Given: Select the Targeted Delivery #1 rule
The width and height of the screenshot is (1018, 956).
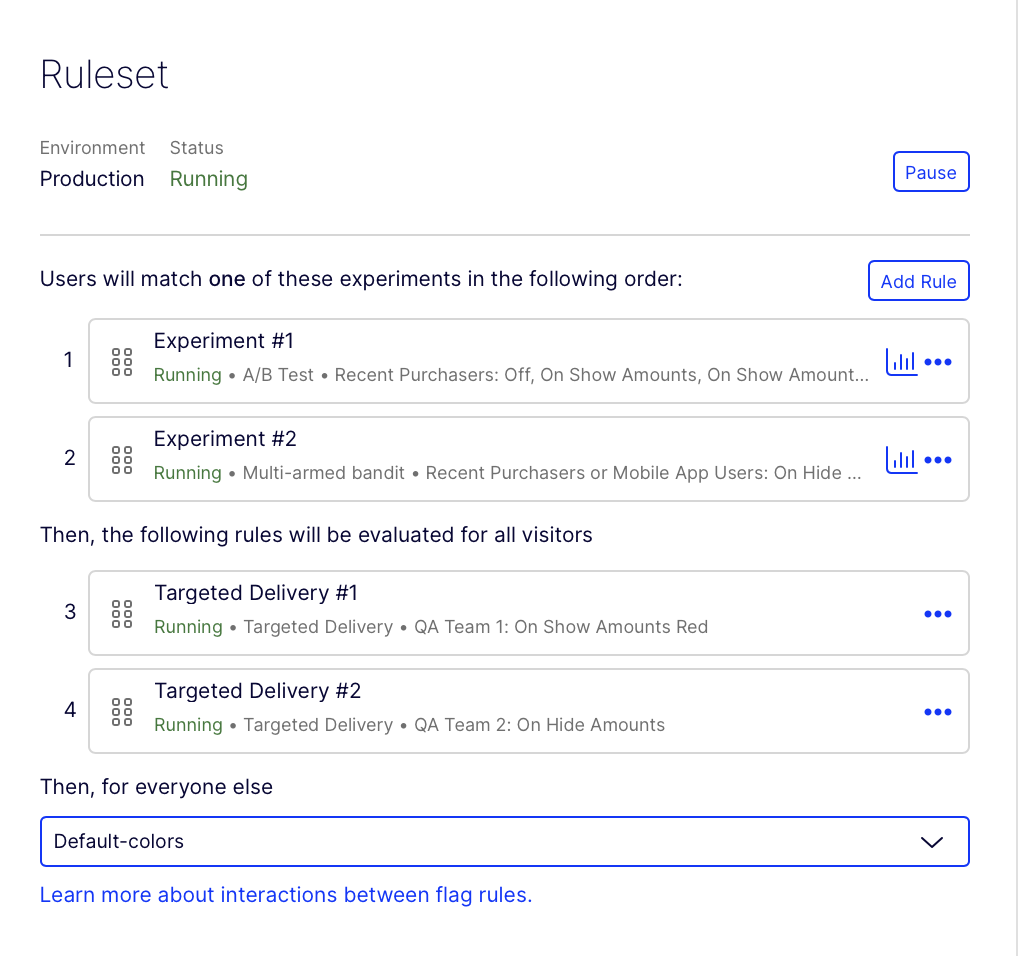Looking at the screenshot, I should pyautogui.click(x=256, y=593).
